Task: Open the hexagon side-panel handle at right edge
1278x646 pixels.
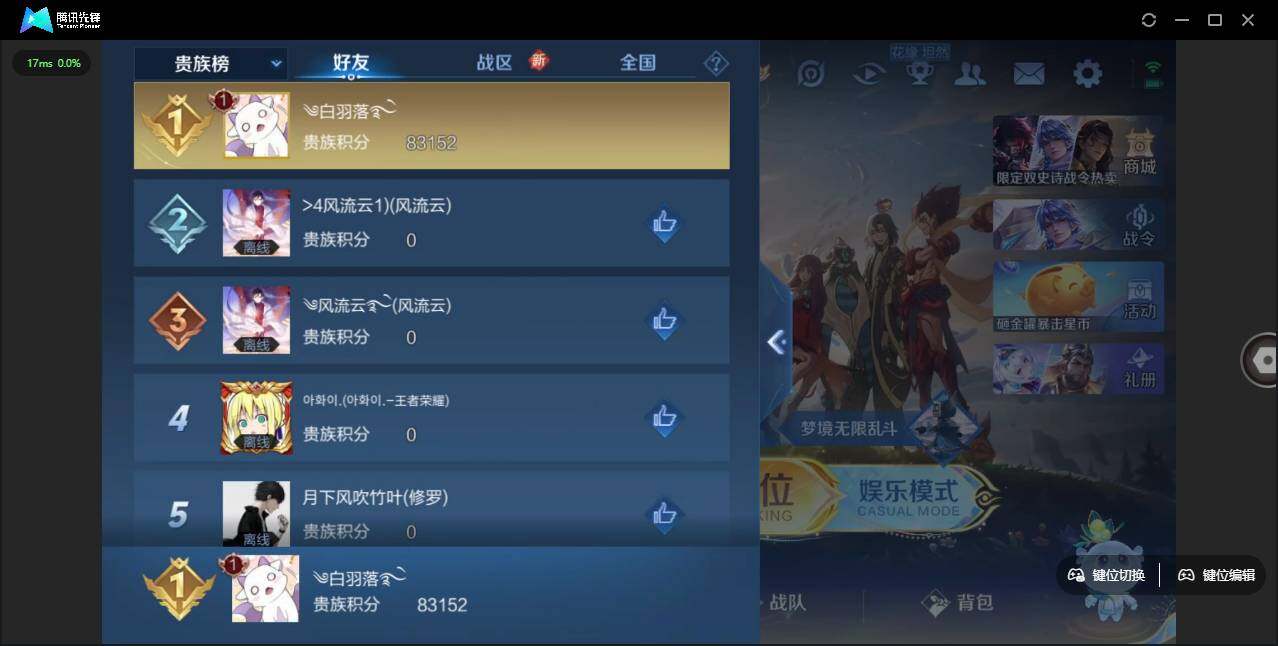Action: coord(1260,360)
